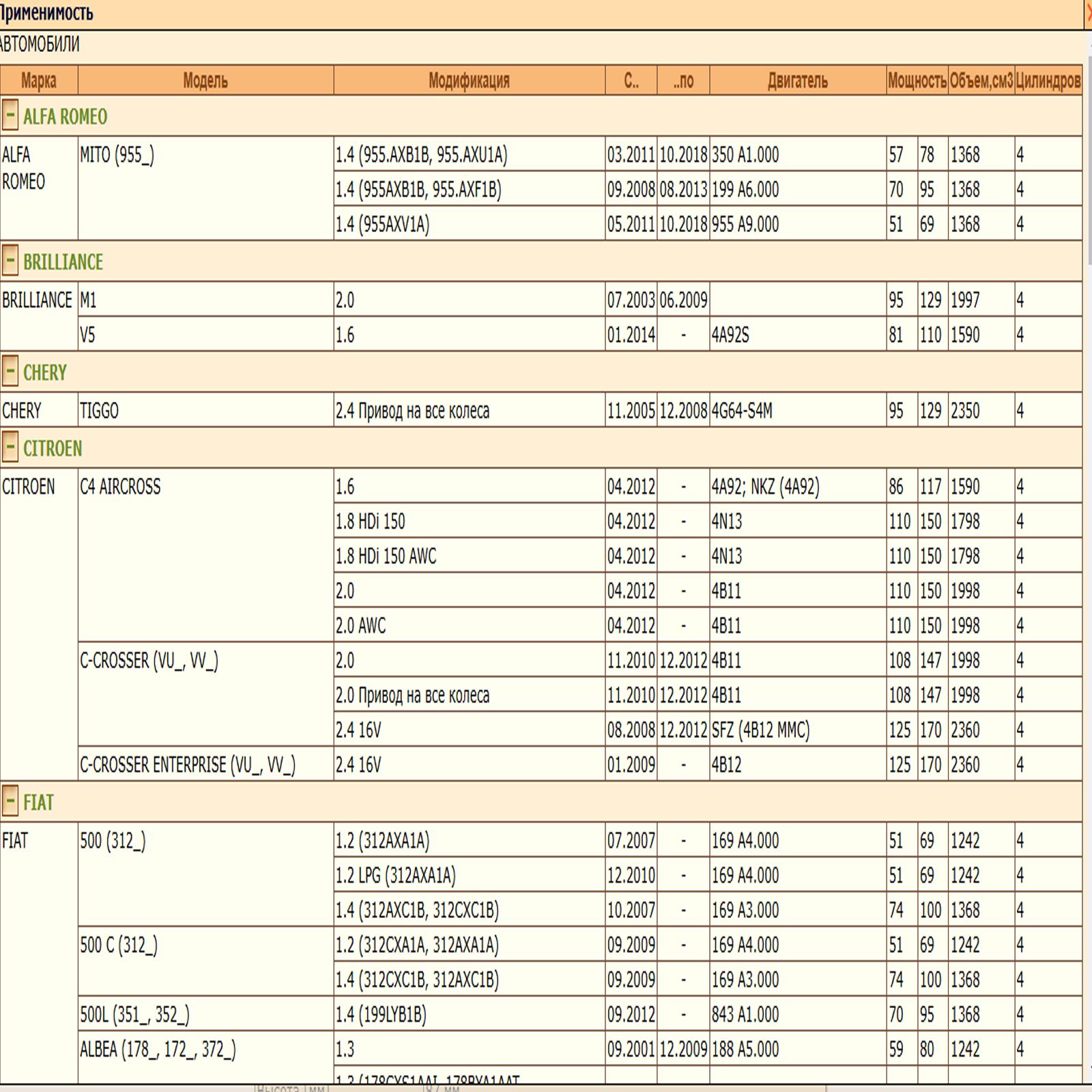Image resolution: width=1092 pixels, height=1092 pixels.
Task: Click the Модель column header
Action: [x=205, y=81]
